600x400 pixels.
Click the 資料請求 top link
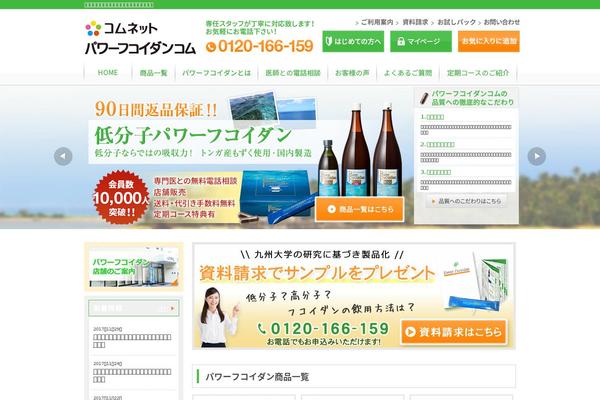(x=415, y=22)
